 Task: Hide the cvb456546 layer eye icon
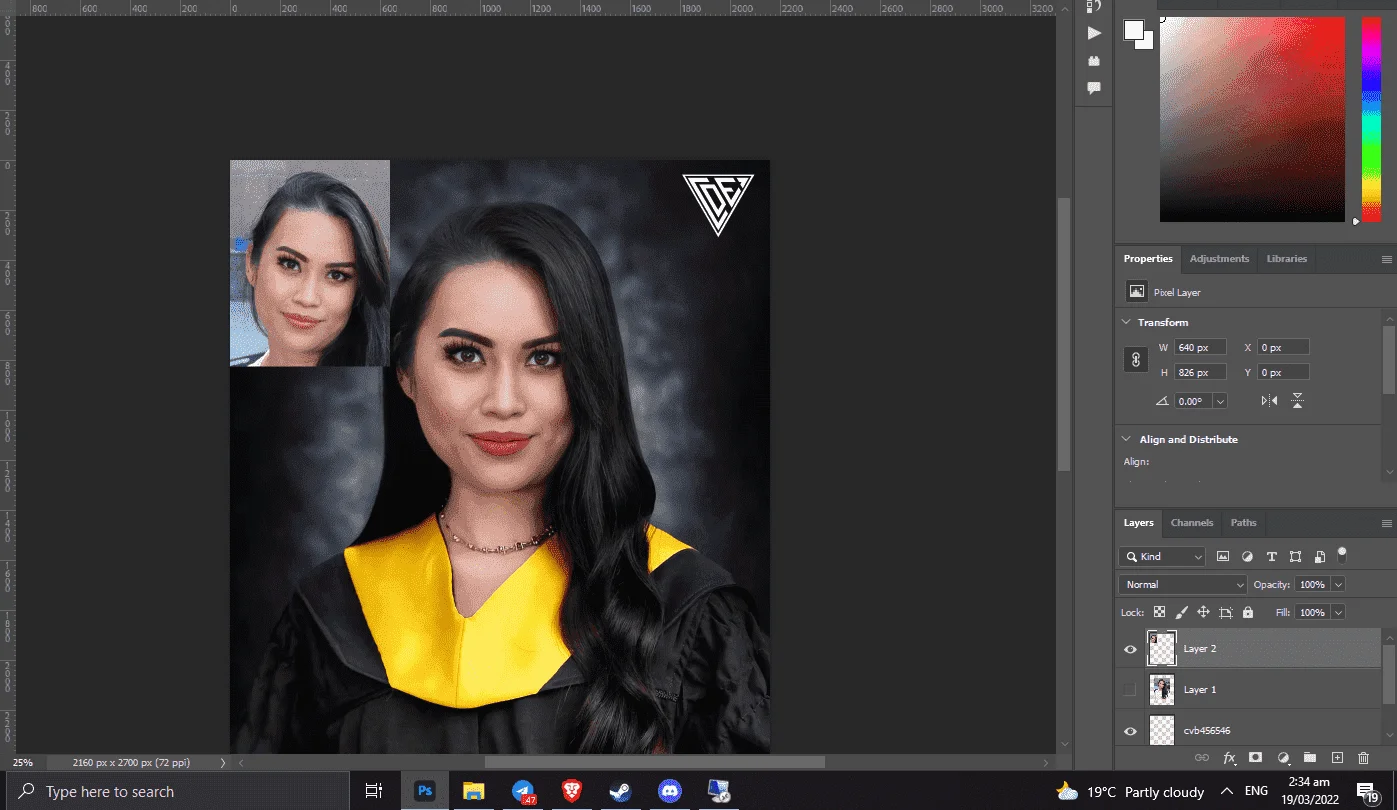click(1130, 731)
